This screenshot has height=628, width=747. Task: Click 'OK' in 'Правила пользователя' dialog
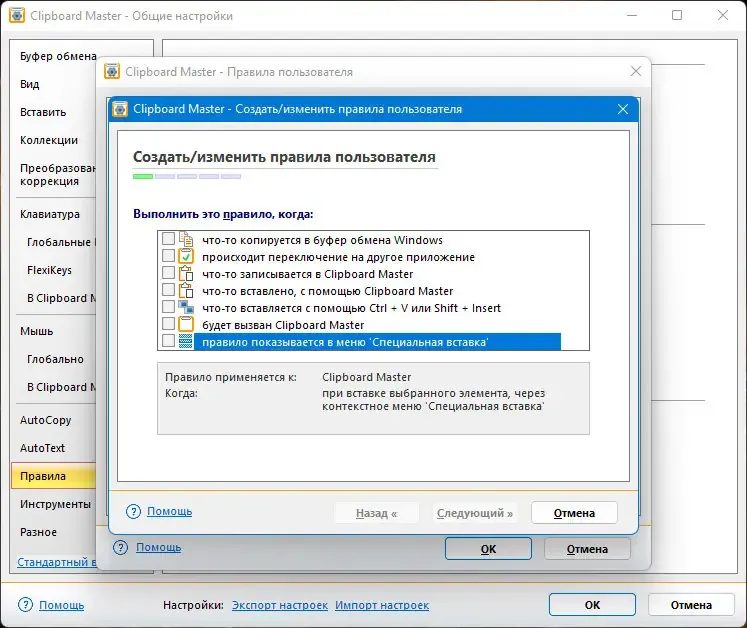(488, 549)
